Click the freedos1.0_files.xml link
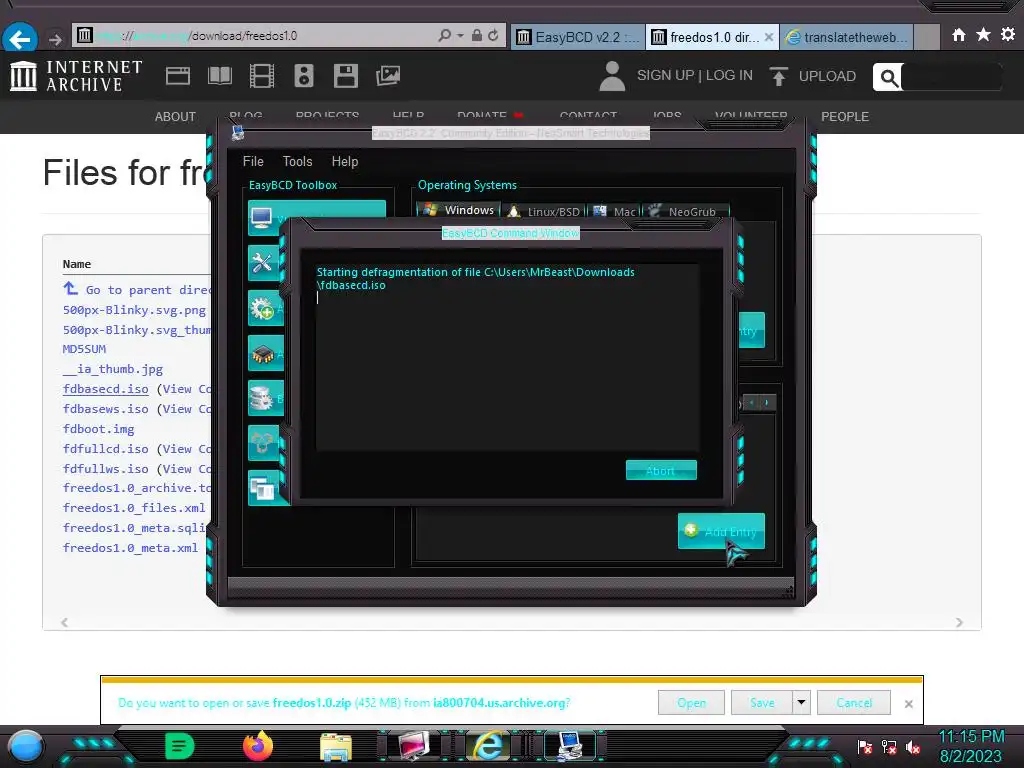 pyautogui.click(x=134, y=508)
